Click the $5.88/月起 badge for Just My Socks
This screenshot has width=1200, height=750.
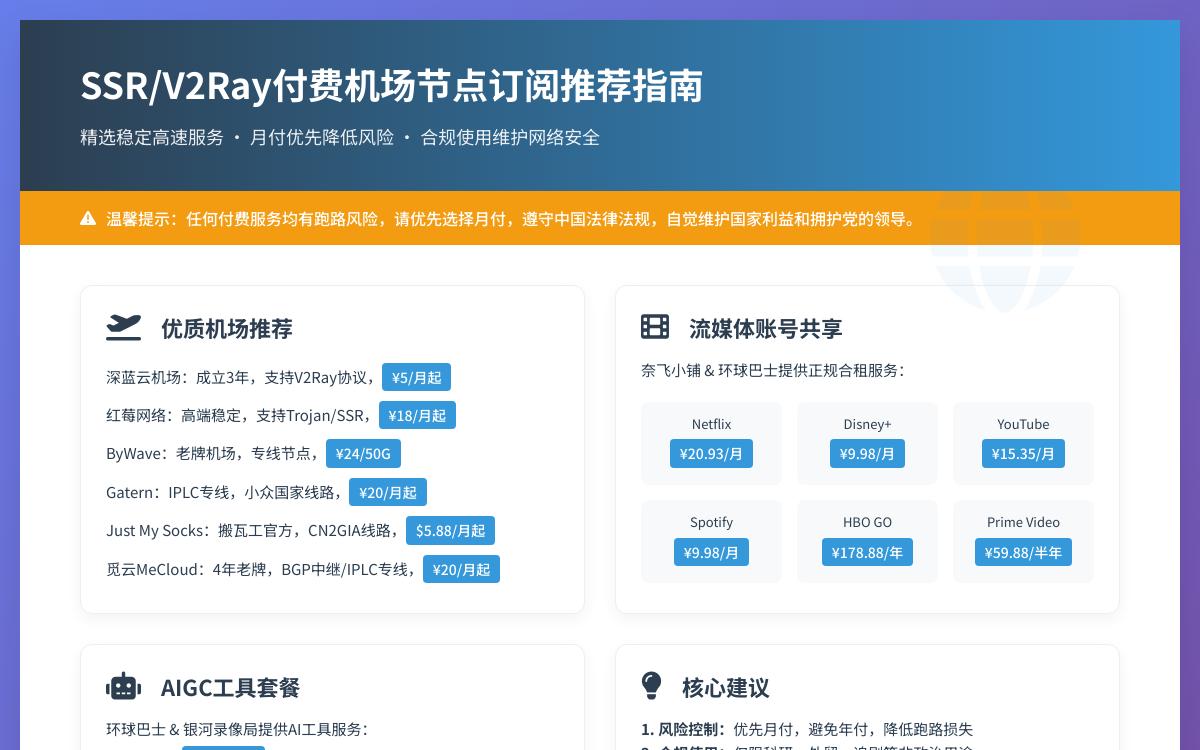(x=450, y=531)
